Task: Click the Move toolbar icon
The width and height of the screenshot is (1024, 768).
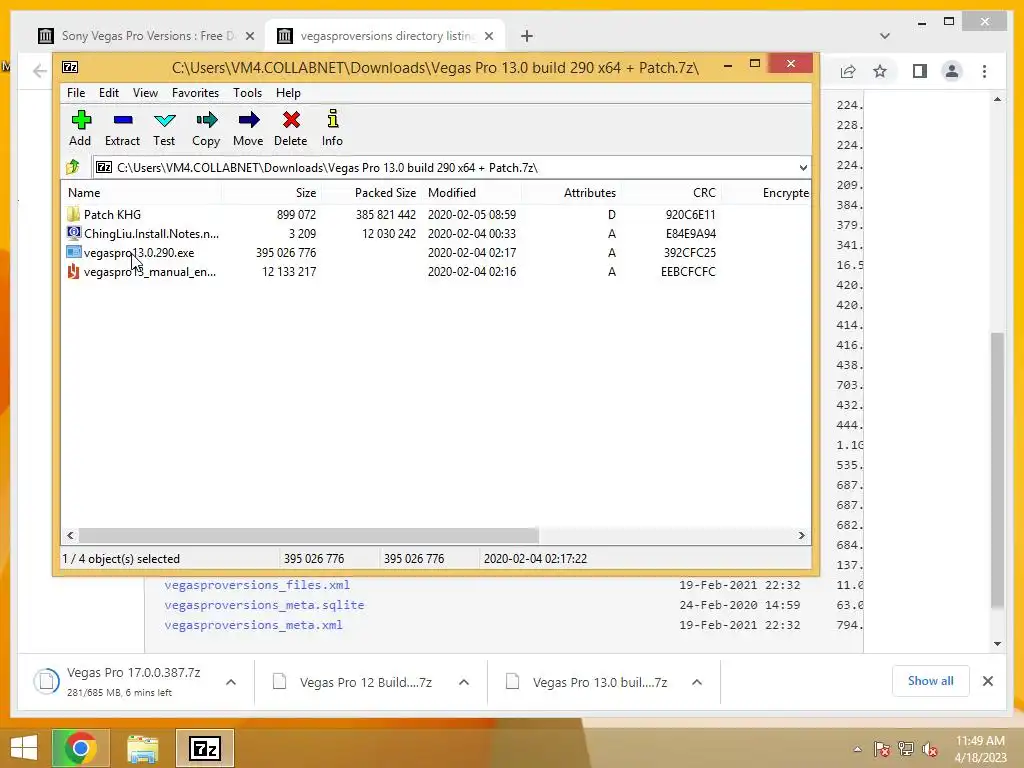Action: [249, 120]
